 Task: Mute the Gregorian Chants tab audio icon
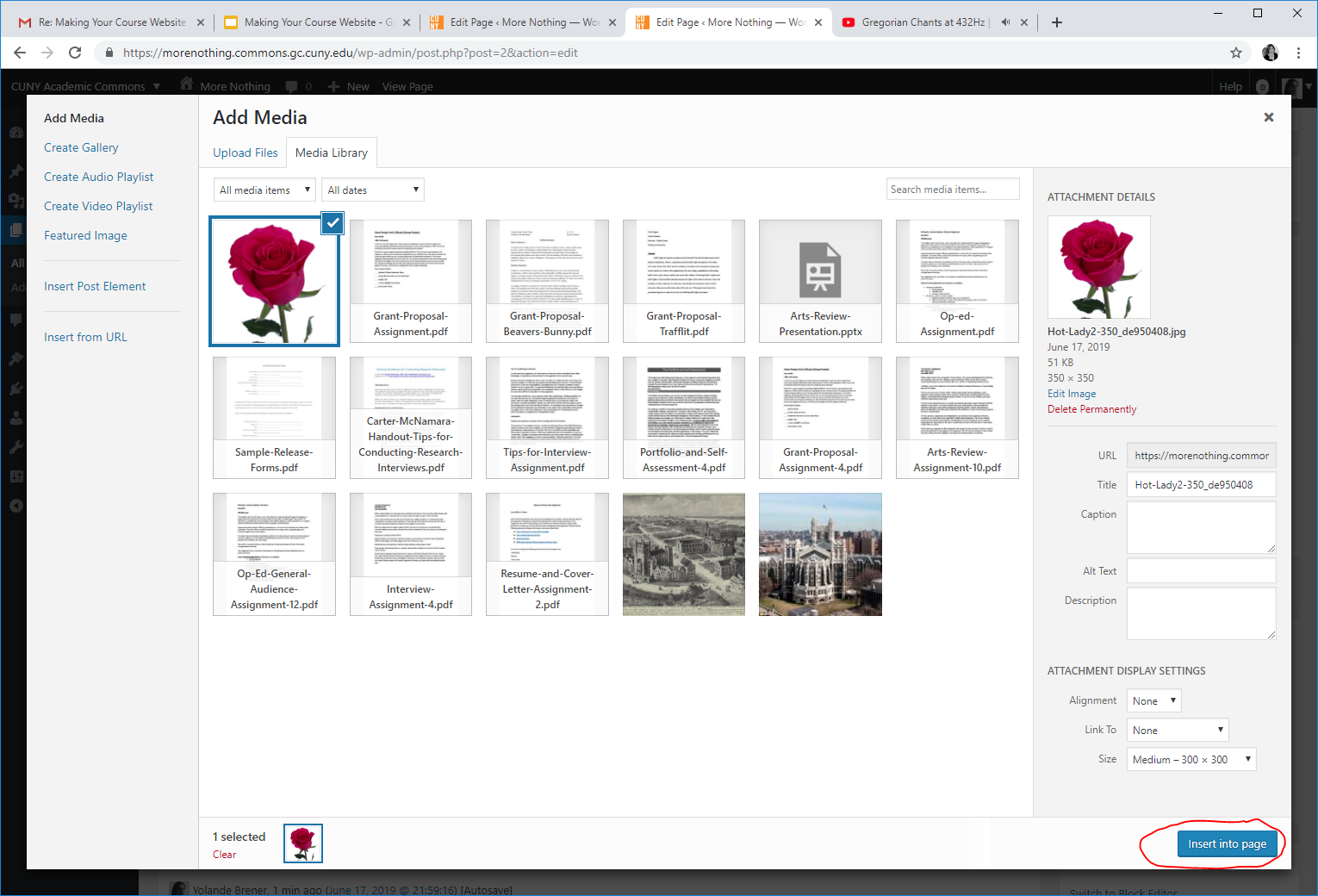click(x=1005, y=22)
